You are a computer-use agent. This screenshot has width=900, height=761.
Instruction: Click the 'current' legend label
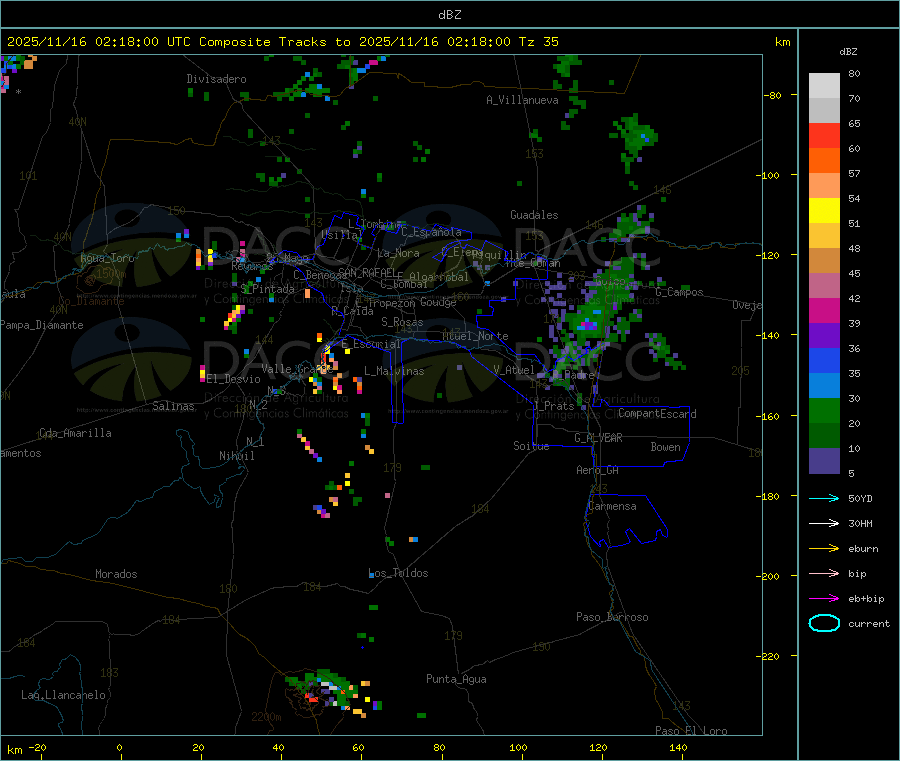(x=868, y=624)
